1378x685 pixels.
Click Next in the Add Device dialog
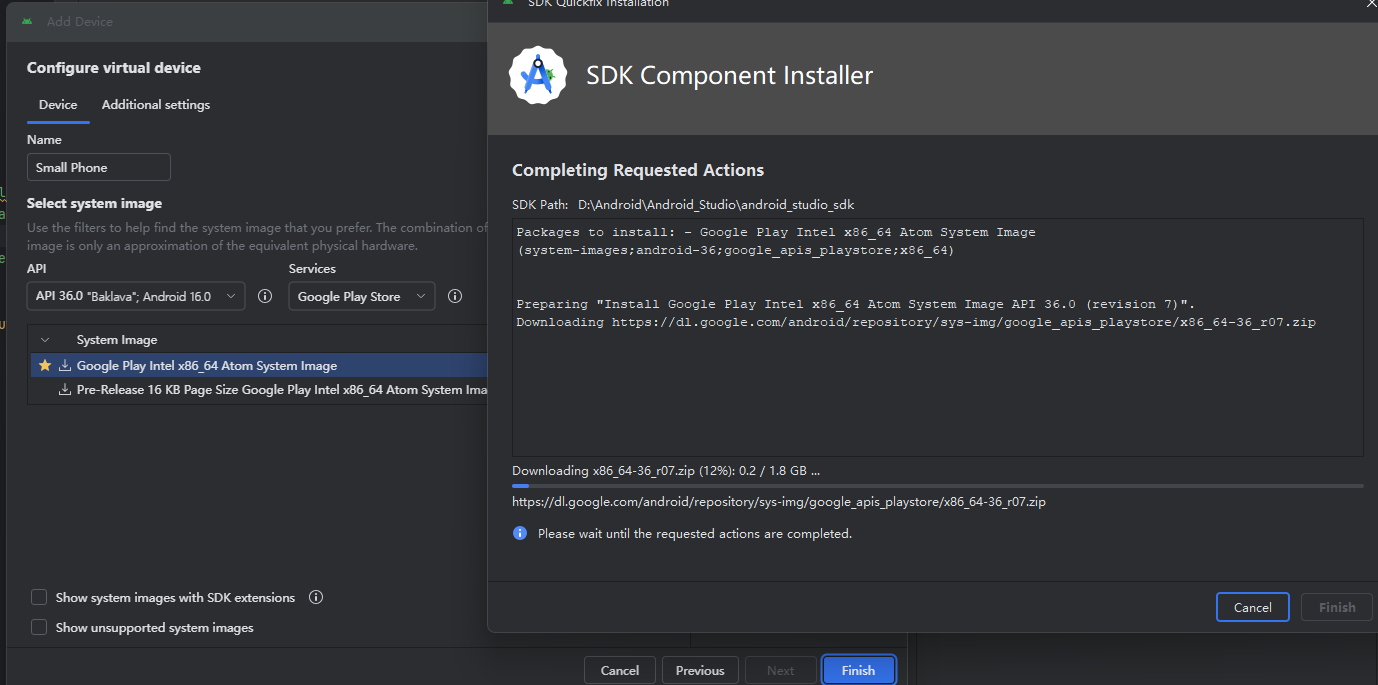click(781, 670)
